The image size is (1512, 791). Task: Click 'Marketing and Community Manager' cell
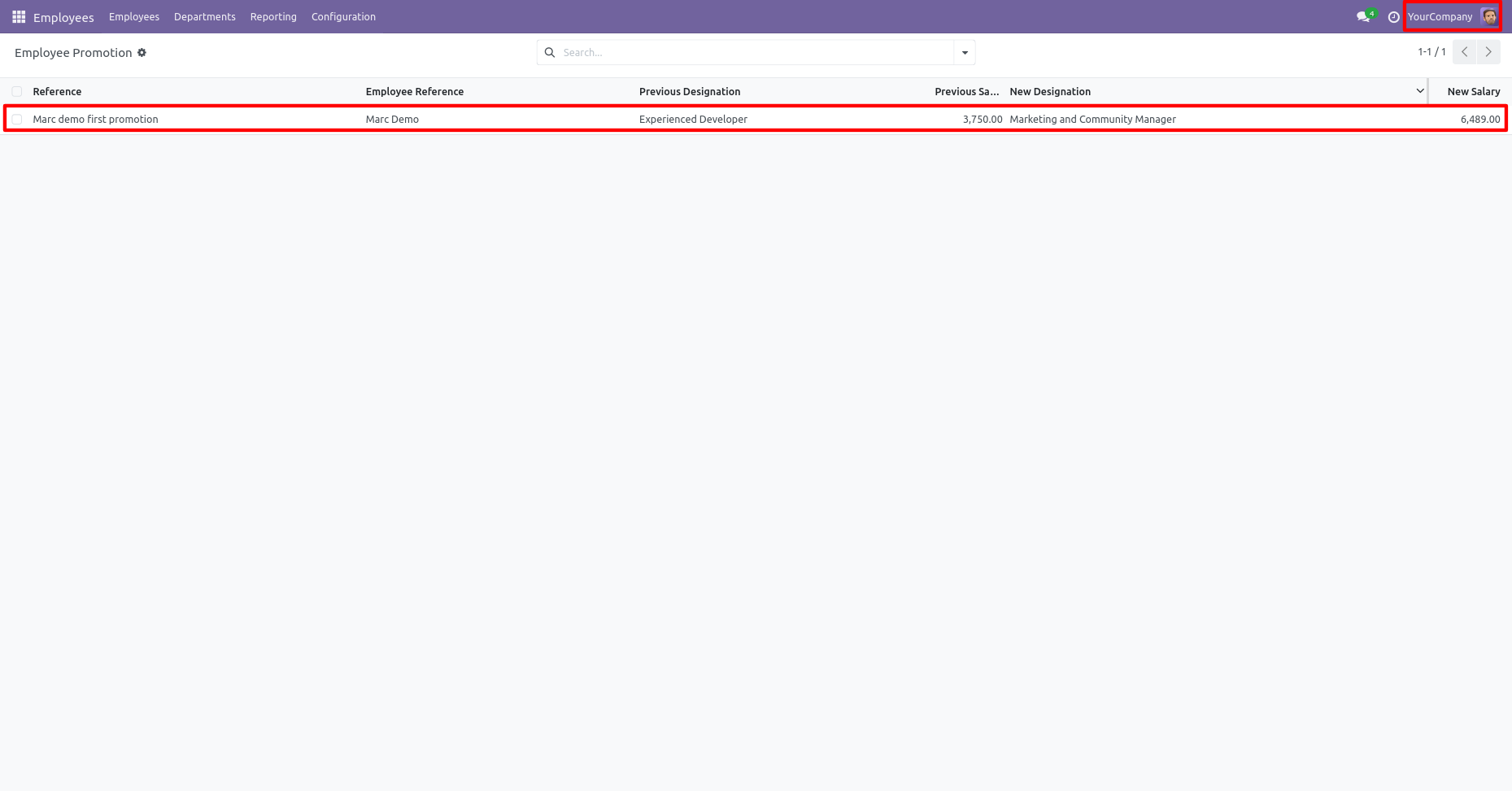tap(1092, 119)
